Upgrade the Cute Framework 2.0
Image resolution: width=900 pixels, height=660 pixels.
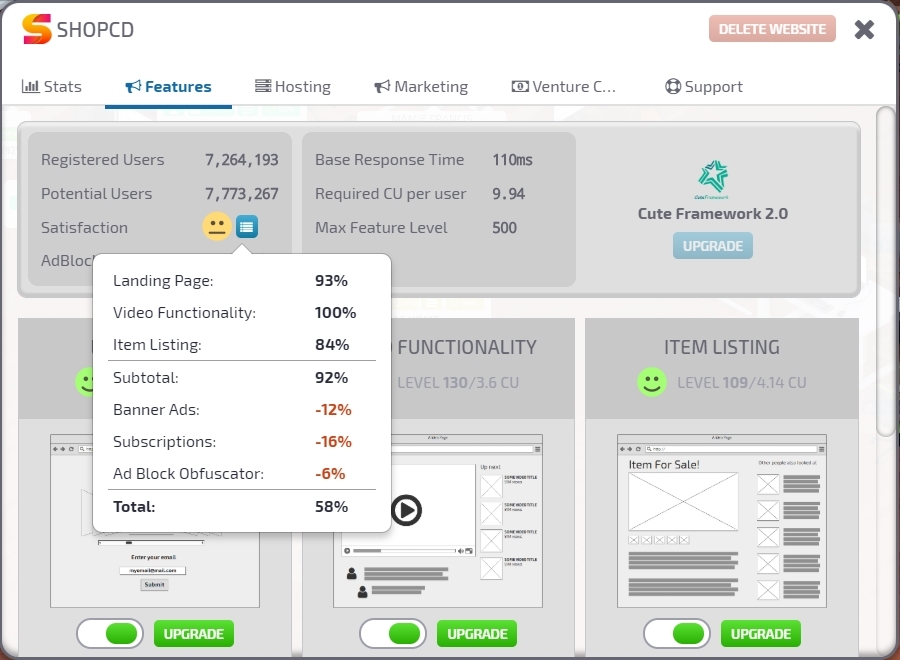[x=712, y=246]
